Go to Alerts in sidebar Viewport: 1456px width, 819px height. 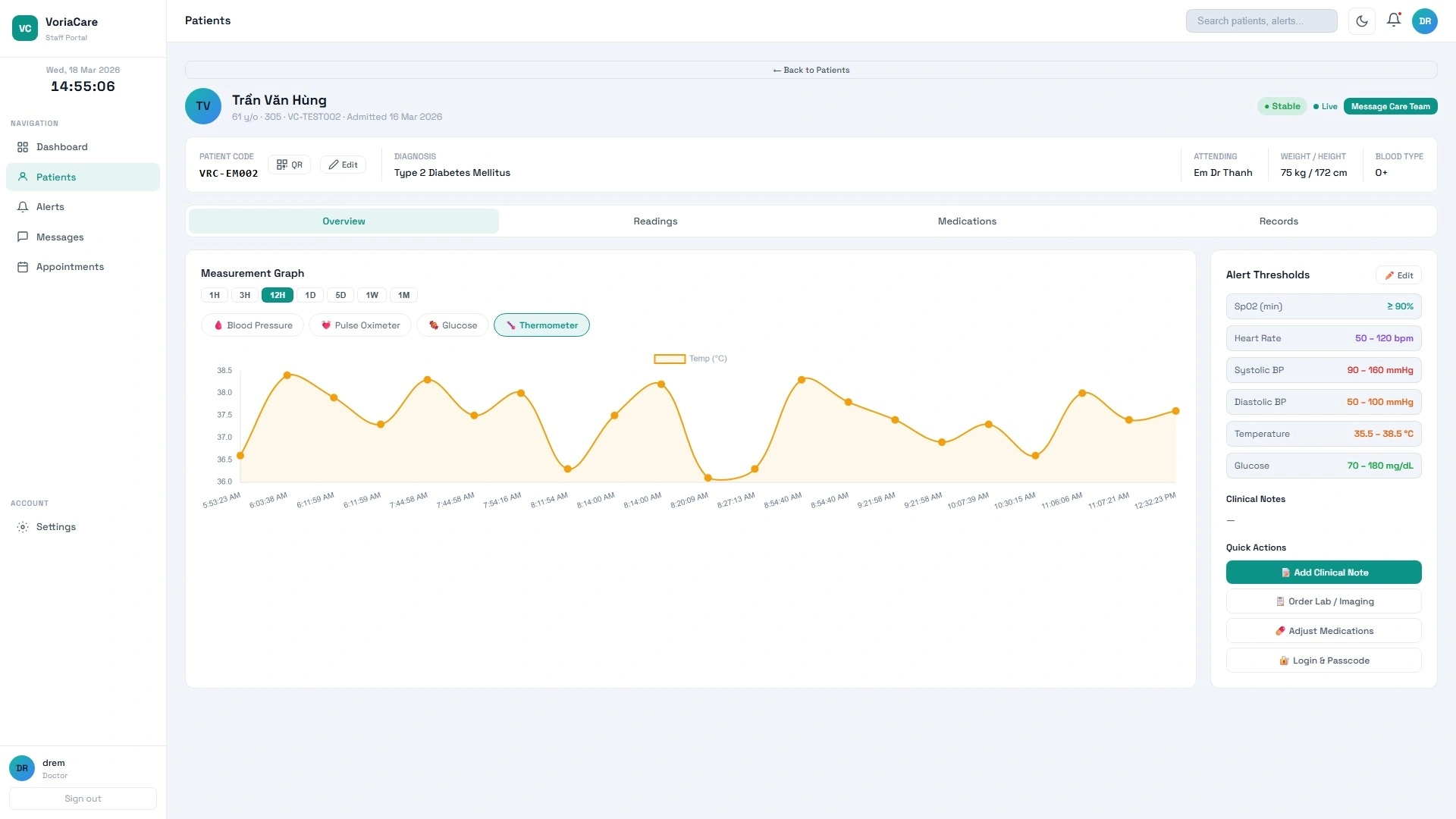50,207
